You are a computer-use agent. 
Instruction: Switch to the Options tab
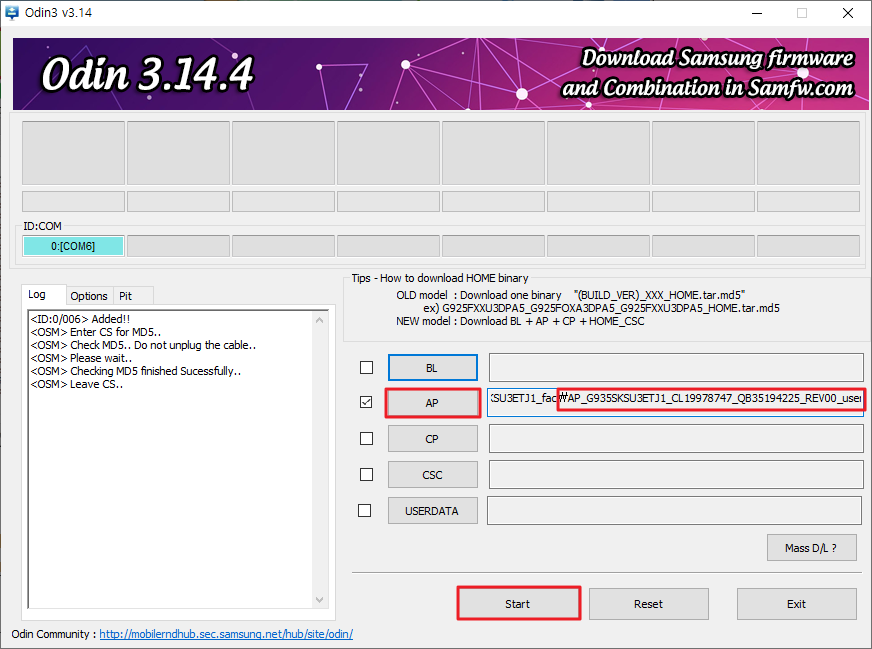(x=89, y=296)
